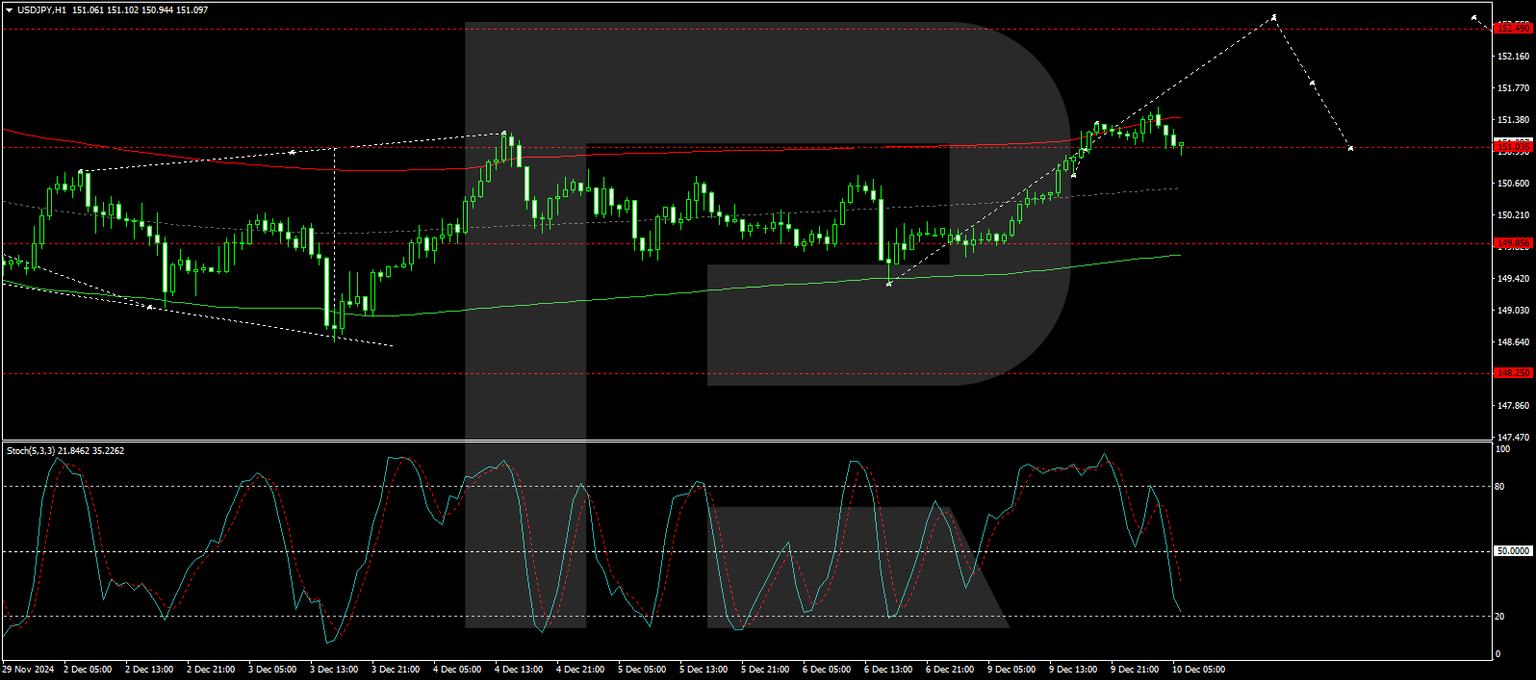Select the arrow icon on the left descending trendline
Viewport: 1536px width, 680px height.
point(150,307)
